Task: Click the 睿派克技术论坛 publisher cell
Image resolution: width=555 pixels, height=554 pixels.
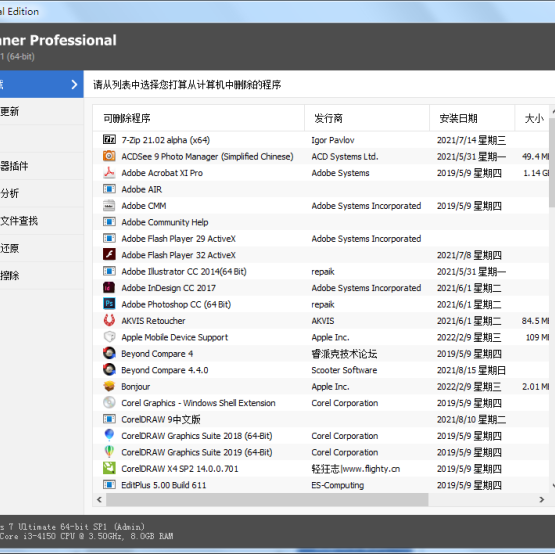Action: pyautogui.click(x=344, y=354)
